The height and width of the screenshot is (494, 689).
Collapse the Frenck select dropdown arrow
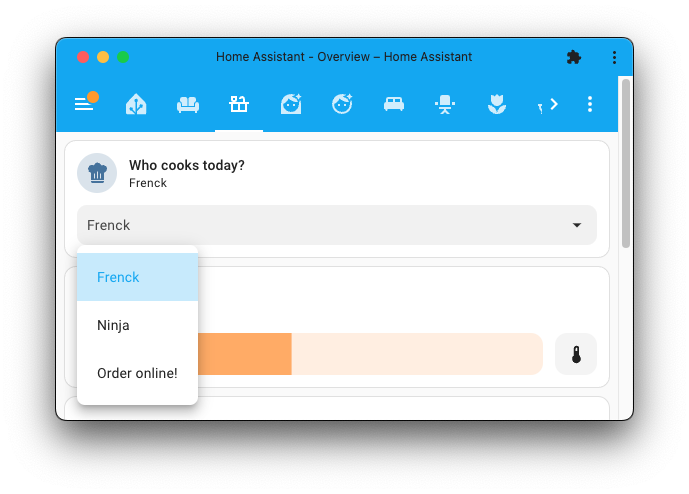(577, 225)
